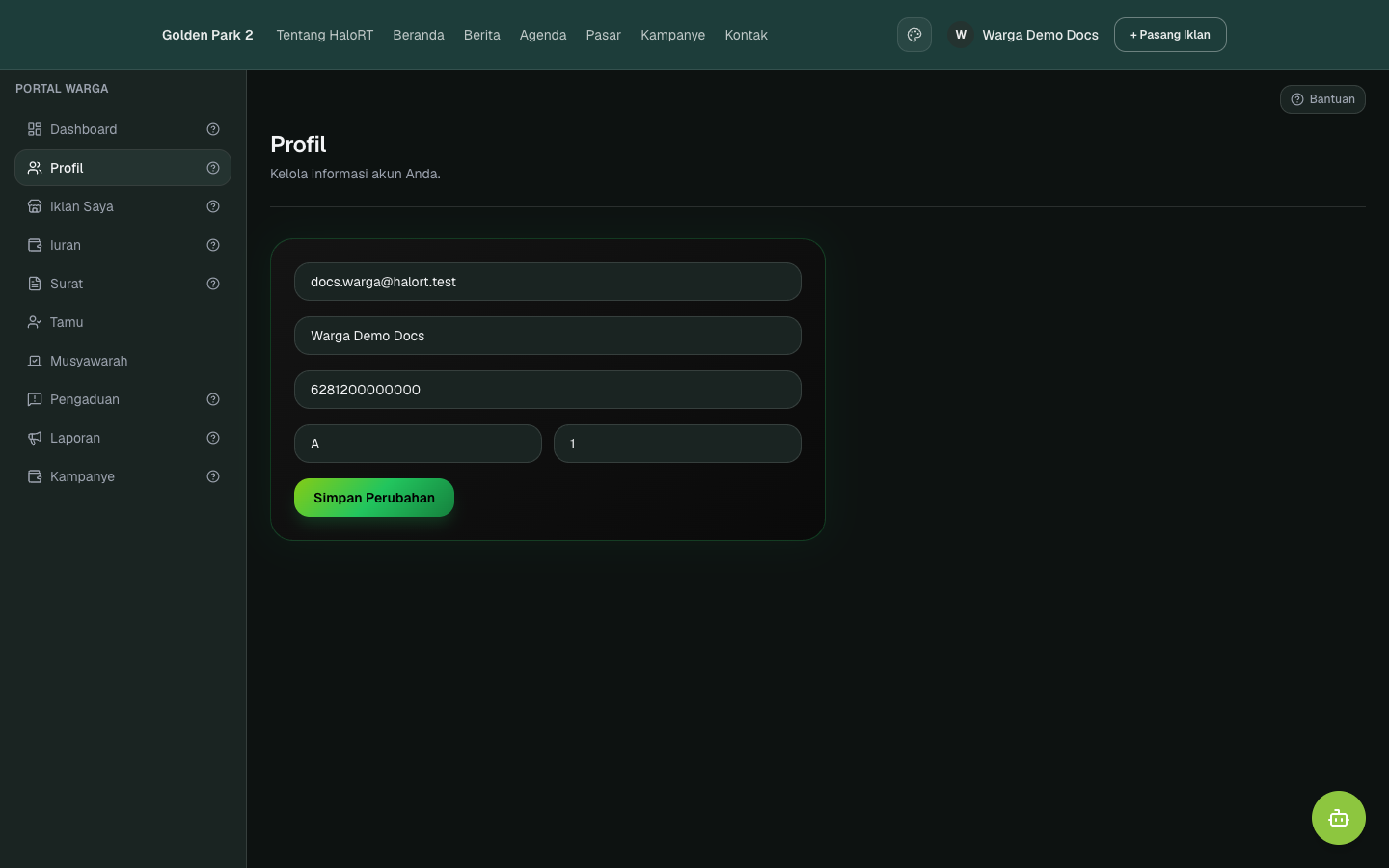Click the help icon next to Iuran
The image size is (1389, 868).
(x=213, y=245)
